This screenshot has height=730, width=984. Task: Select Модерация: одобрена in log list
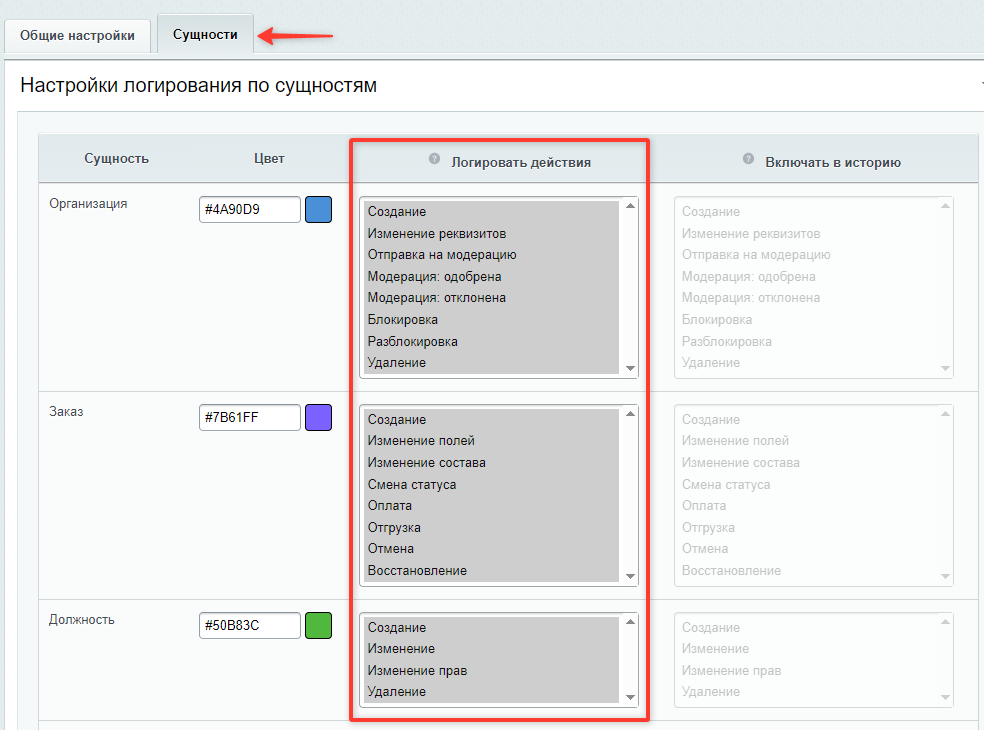(491, 277)
